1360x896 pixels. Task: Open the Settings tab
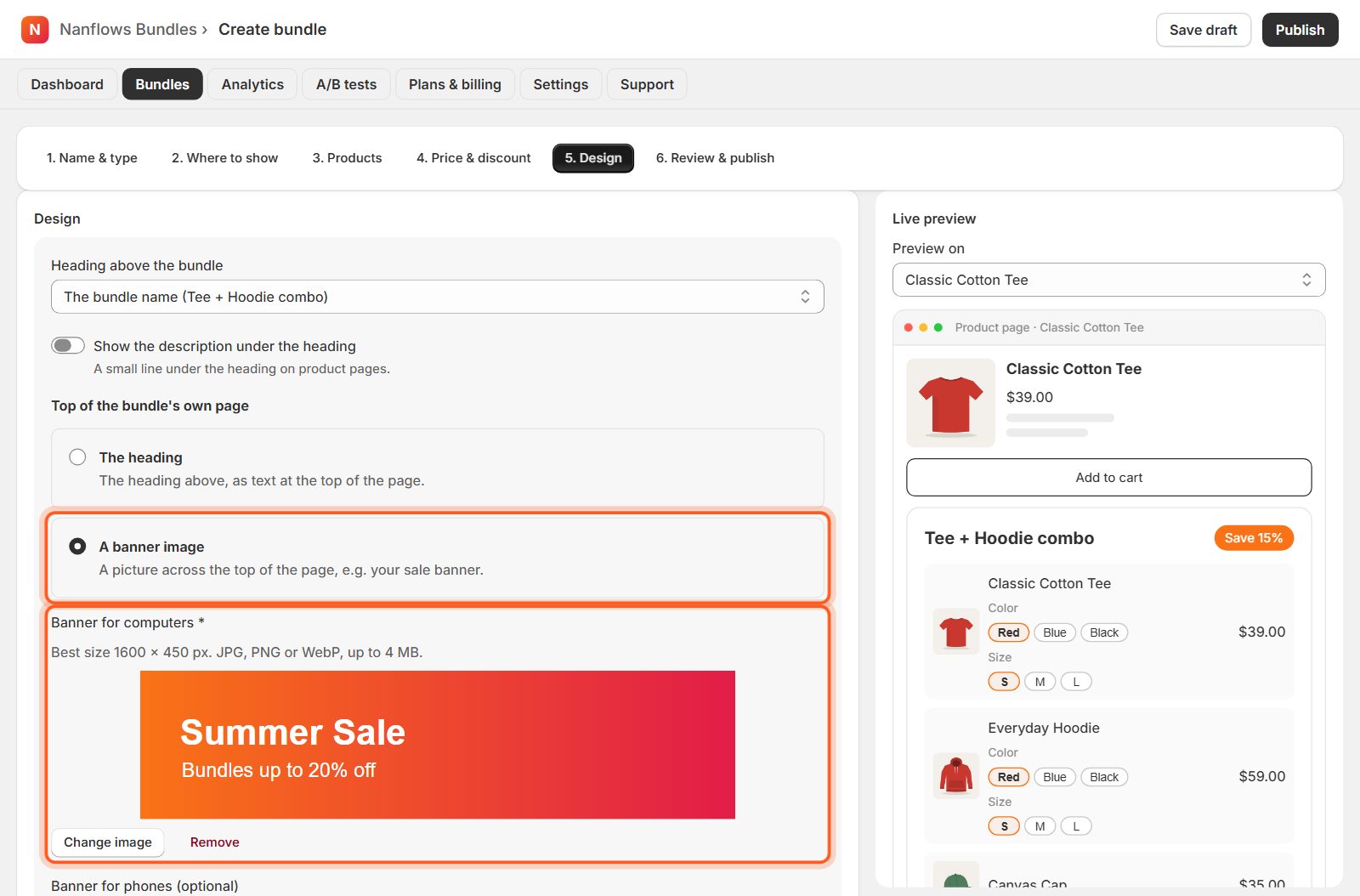[x=561, y=84]
